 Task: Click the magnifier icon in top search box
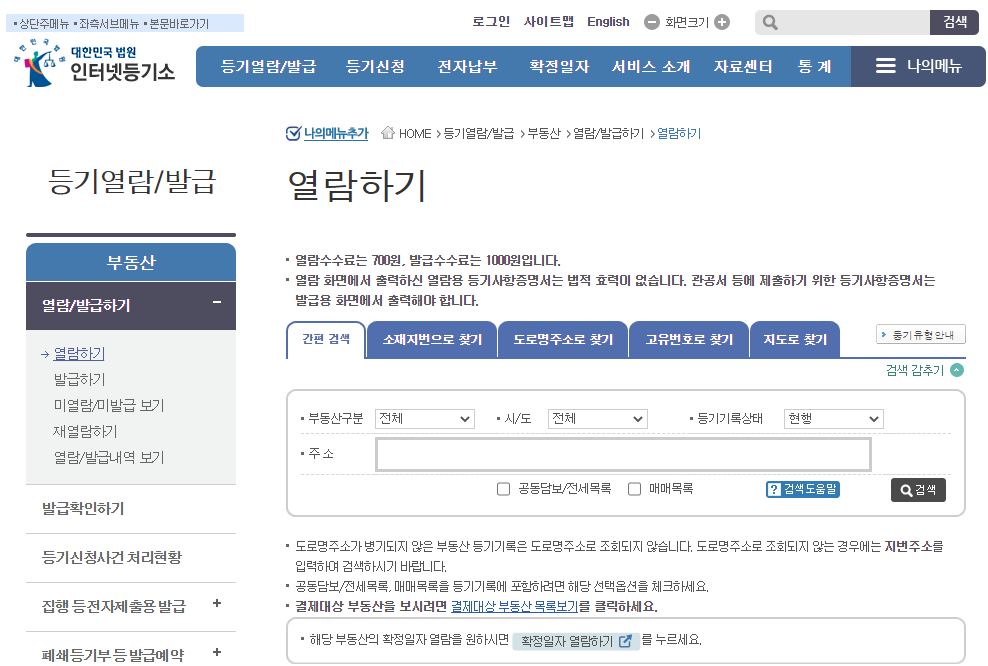[x=769, y=23]
